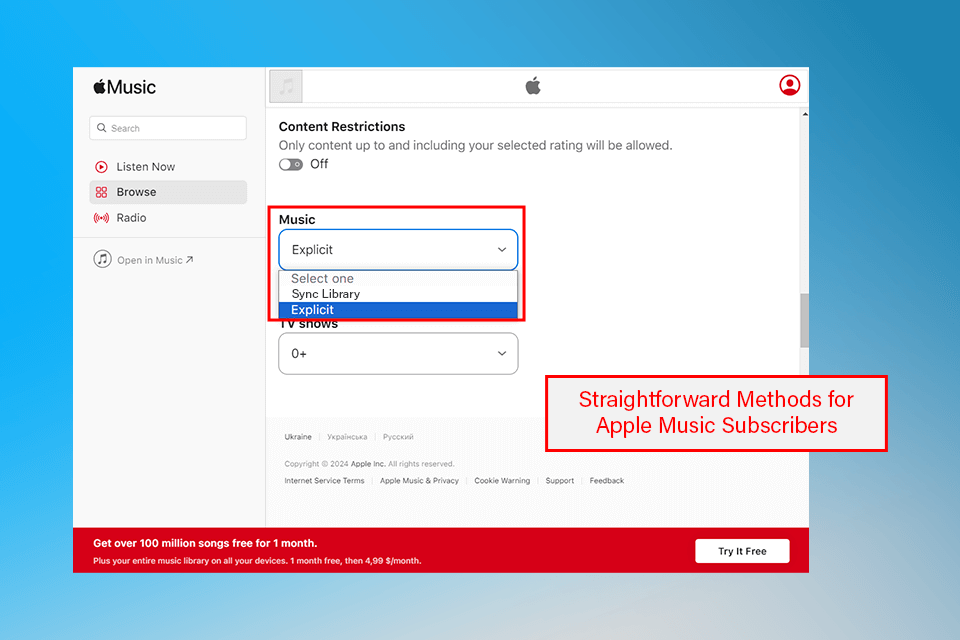Toggle the Content Restrictions switch
Viewport: 960px width, 640px height.
tap(291, 164)
